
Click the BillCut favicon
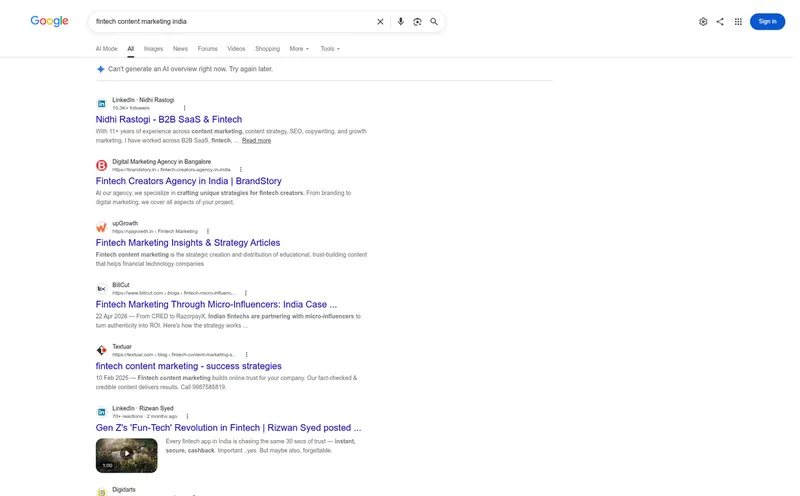(x=102, y=289)
